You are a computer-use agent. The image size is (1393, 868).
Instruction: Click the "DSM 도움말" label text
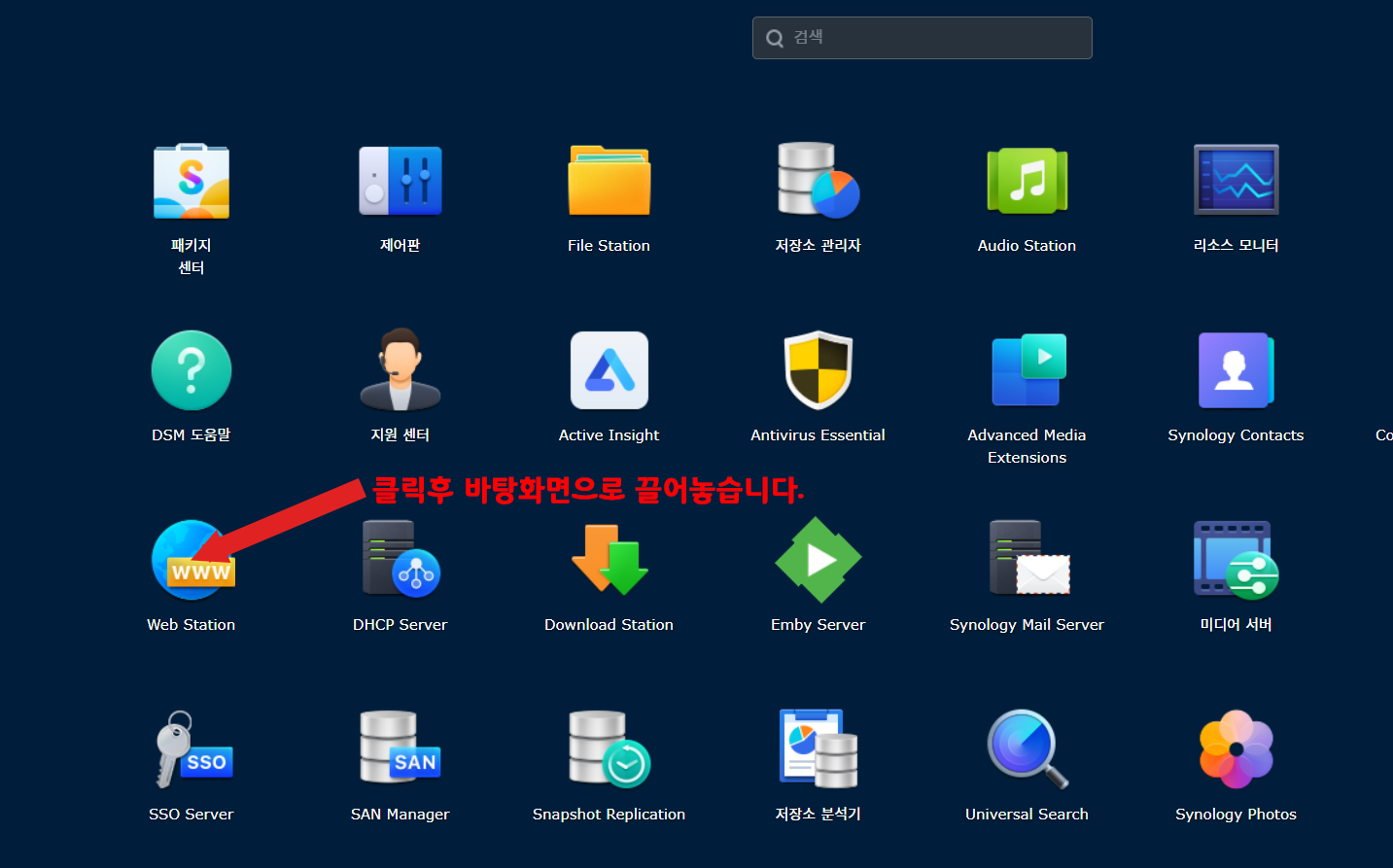point(192,435)
